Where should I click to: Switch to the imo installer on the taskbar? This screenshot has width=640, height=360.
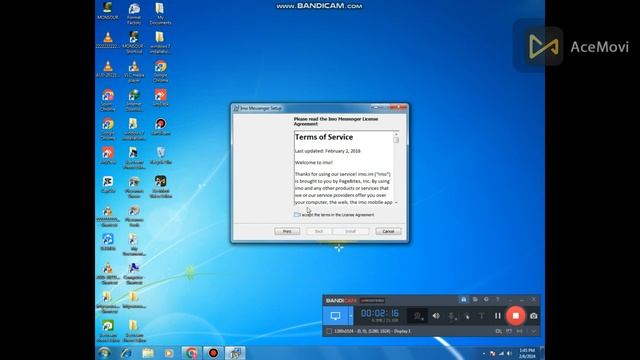coord(235,353)
